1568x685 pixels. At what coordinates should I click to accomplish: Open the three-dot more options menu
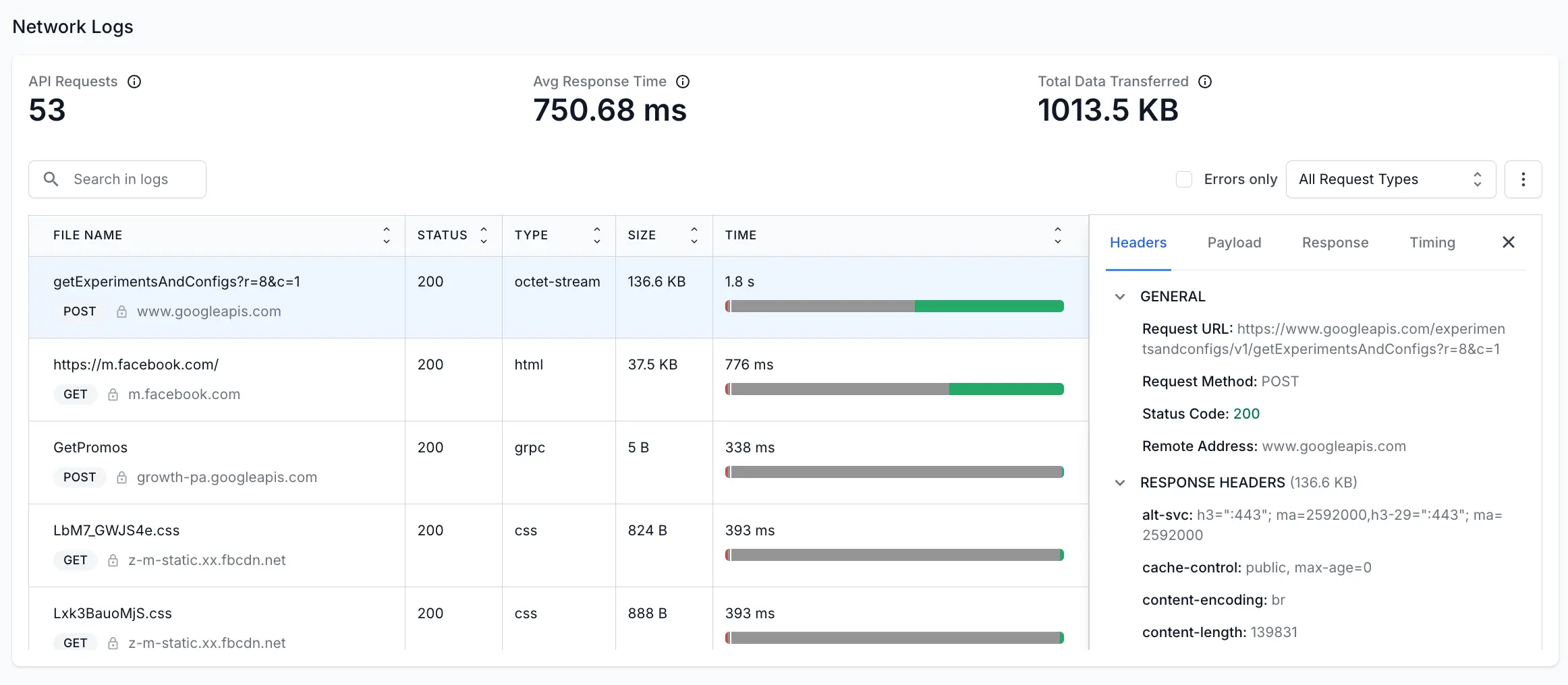[1523, 179]
